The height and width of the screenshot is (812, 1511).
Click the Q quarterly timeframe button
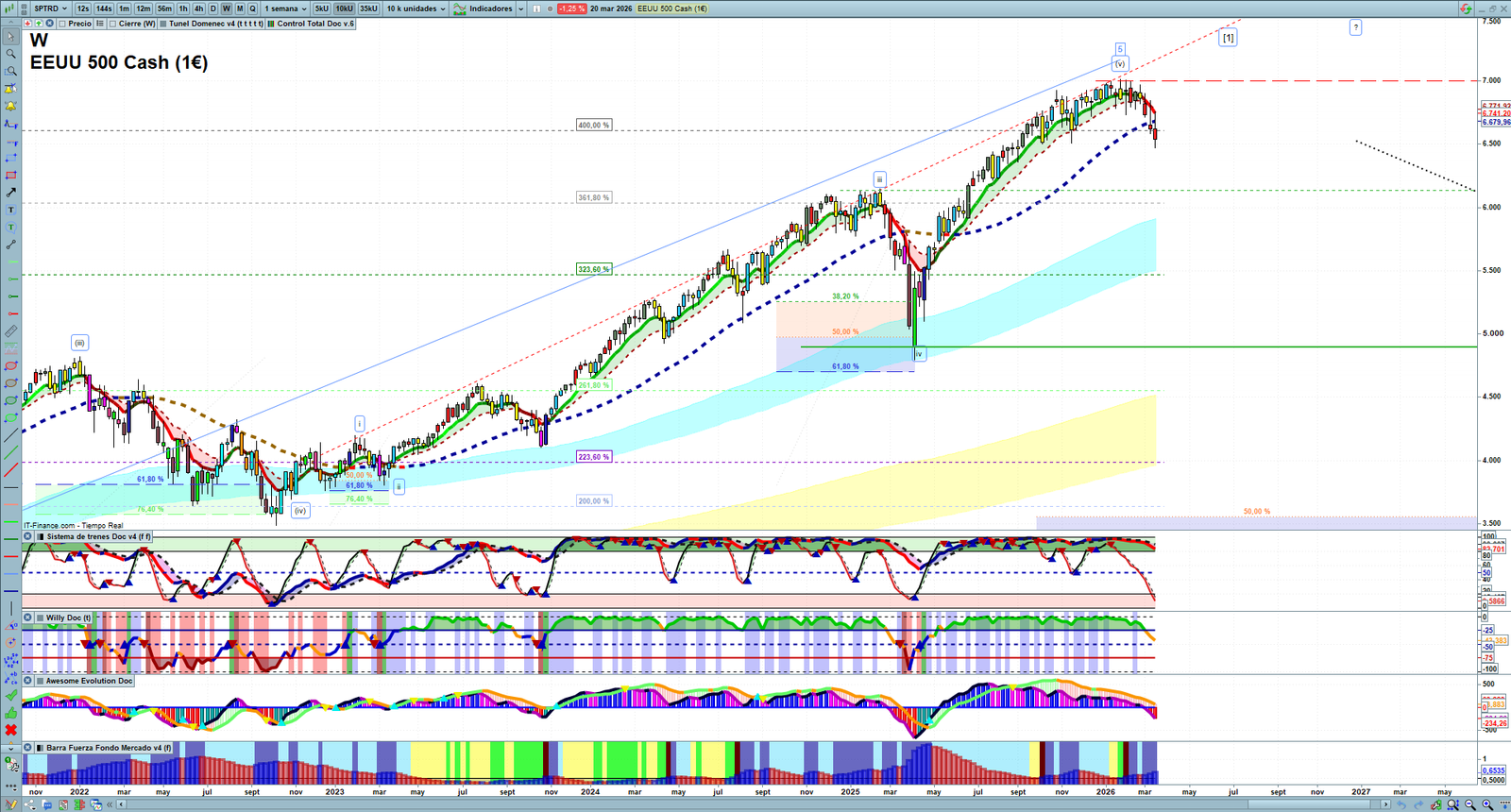pos(252,8)
